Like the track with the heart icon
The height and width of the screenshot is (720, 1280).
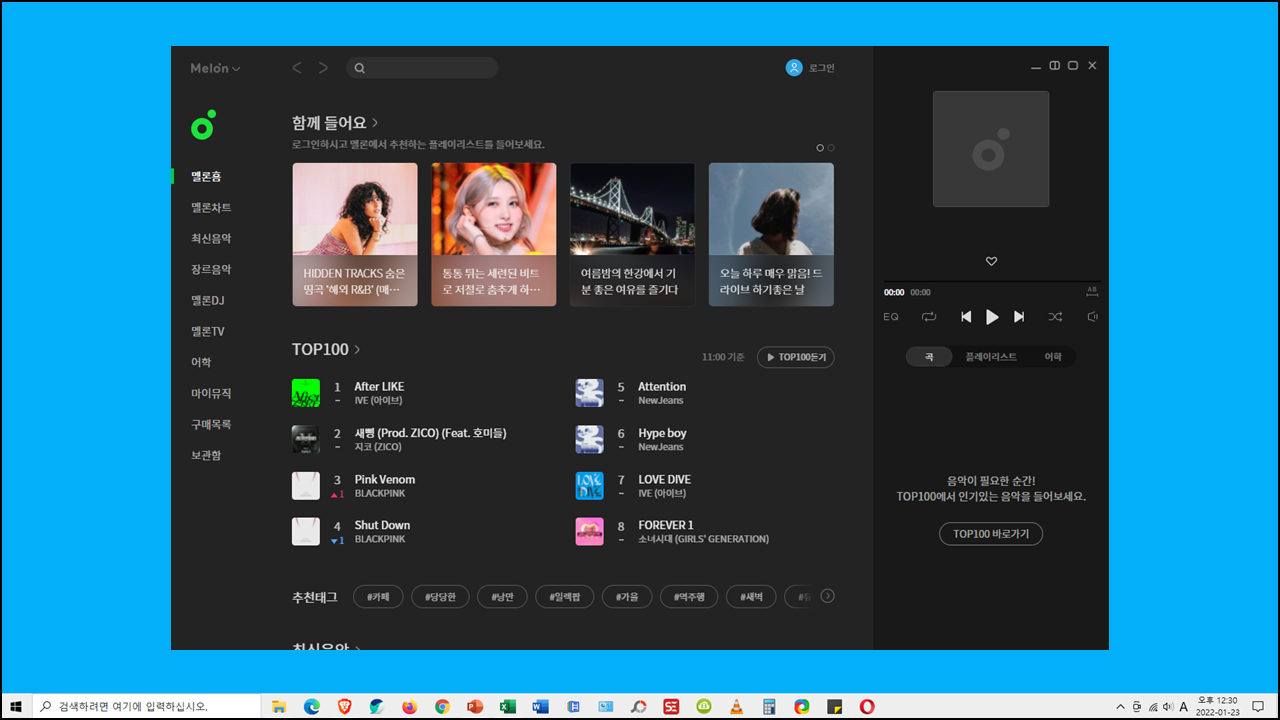[991, 261]
